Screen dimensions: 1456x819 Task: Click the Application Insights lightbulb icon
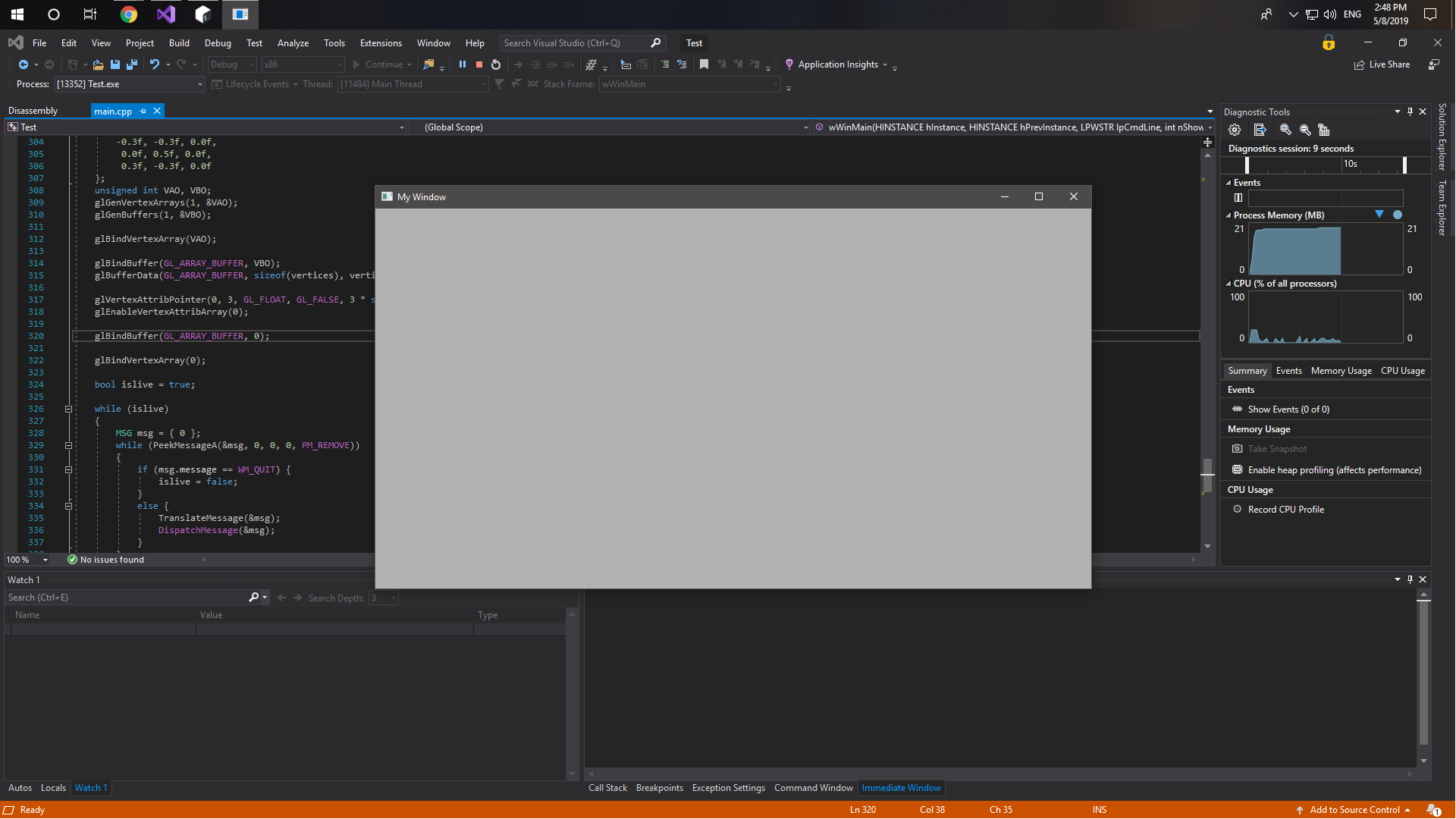tap(789, 64)
